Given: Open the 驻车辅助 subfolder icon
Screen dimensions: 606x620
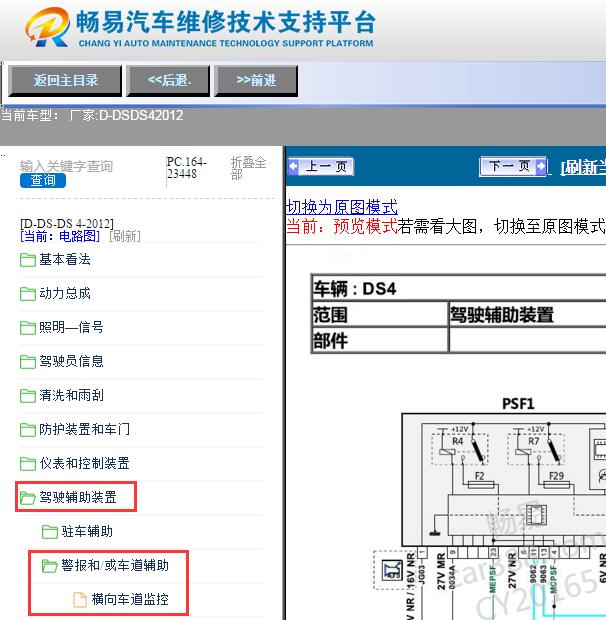Looking at the screenshot, I should 50,531.
